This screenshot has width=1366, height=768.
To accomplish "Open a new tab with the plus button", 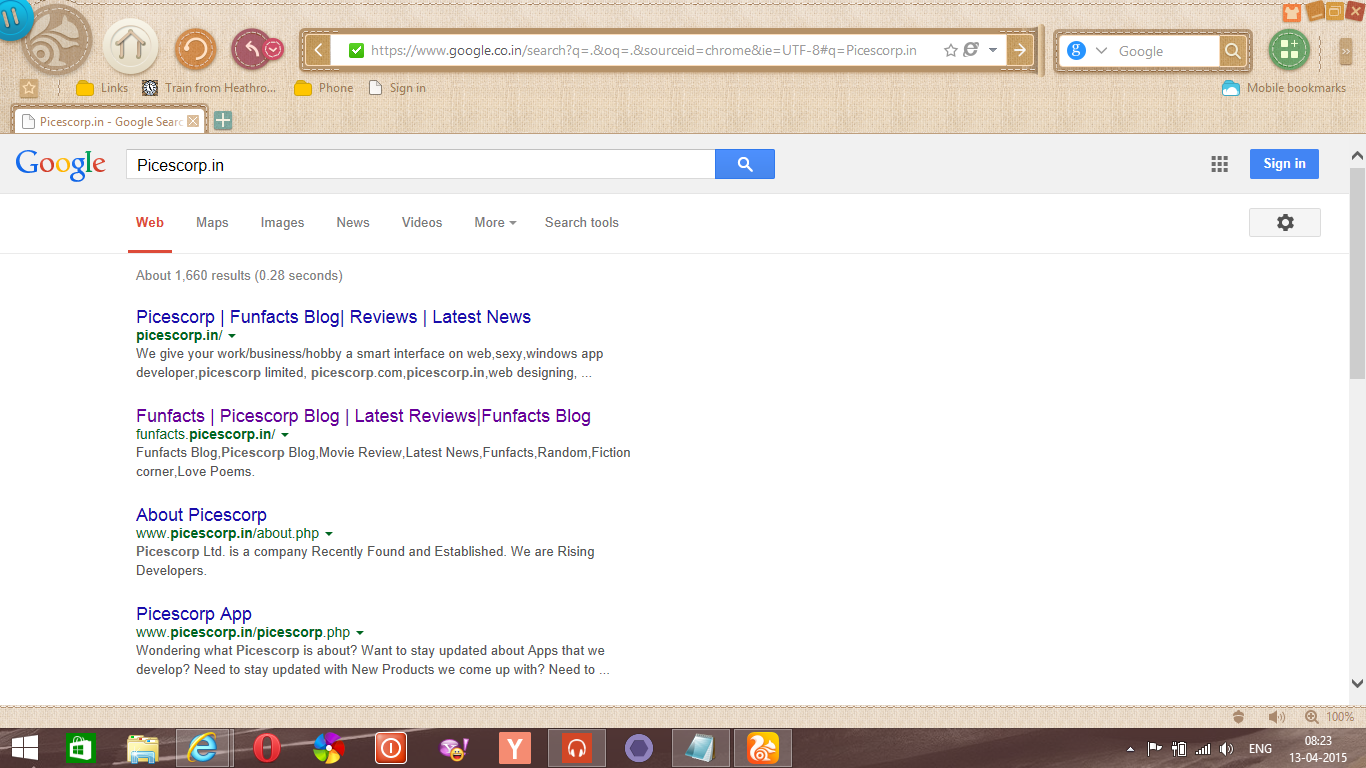I will (222, 121).
